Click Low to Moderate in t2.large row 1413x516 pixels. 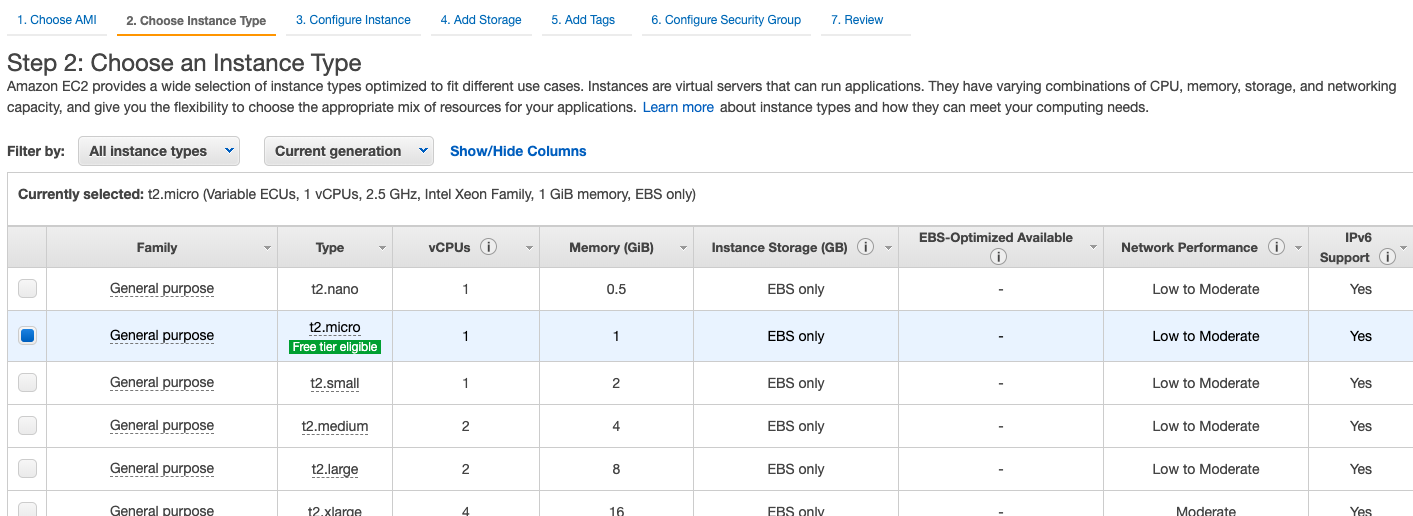click(x=1206, y=469)
